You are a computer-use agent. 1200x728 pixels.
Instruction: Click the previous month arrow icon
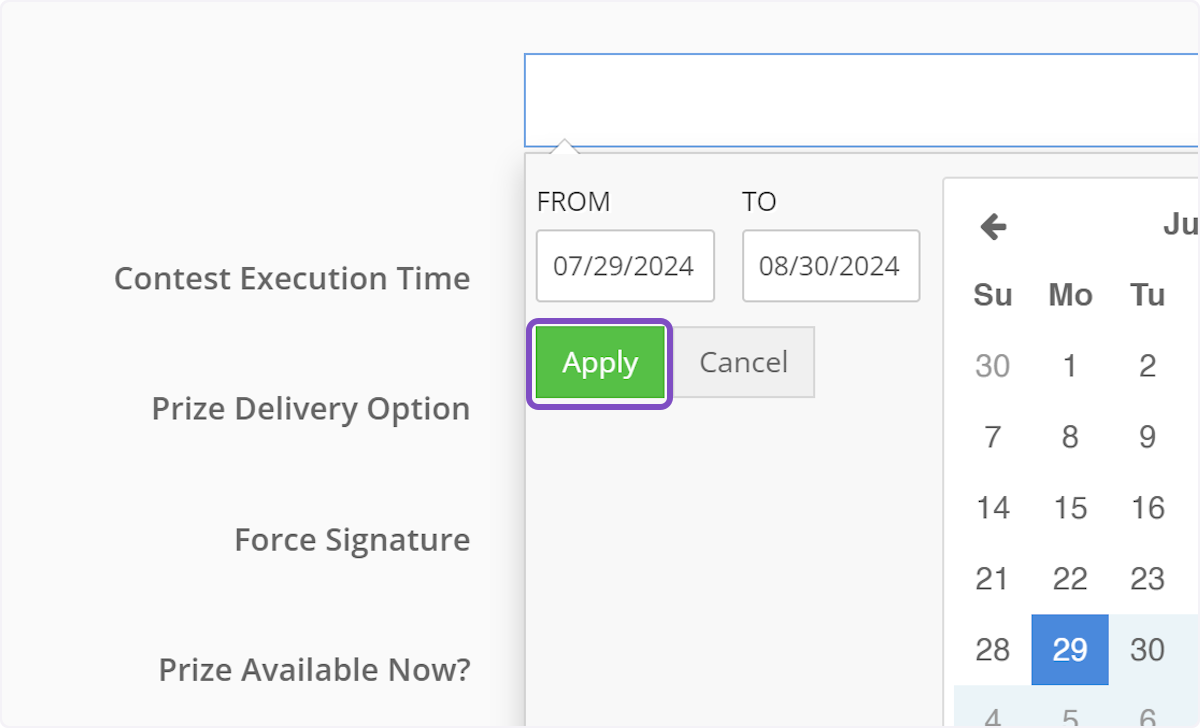click(x=993, y=227)
